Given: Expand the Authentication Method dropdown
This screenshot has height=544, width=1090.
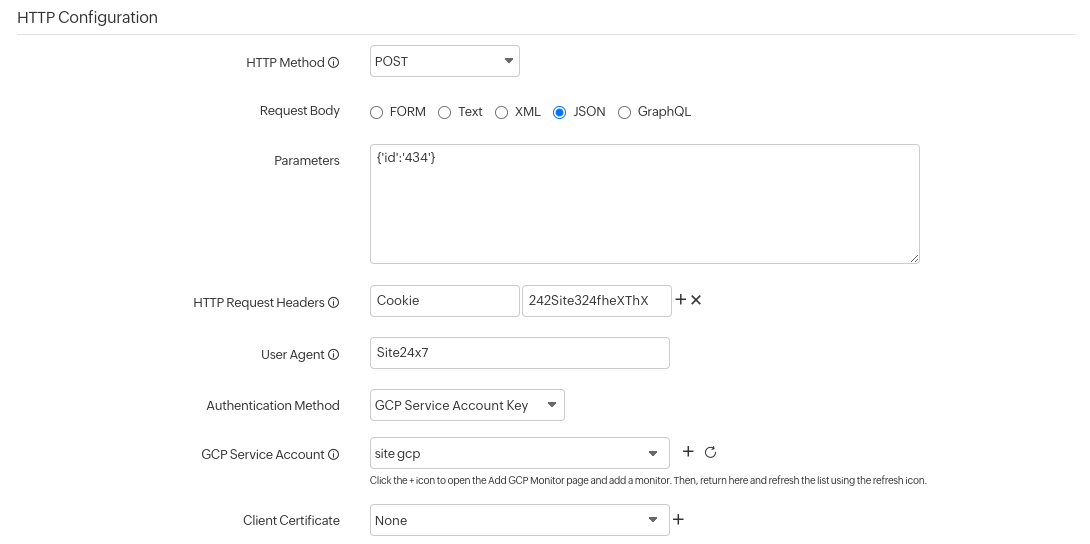Looking at the screenshot, I should pyautogui.click(x=466, y=405).
